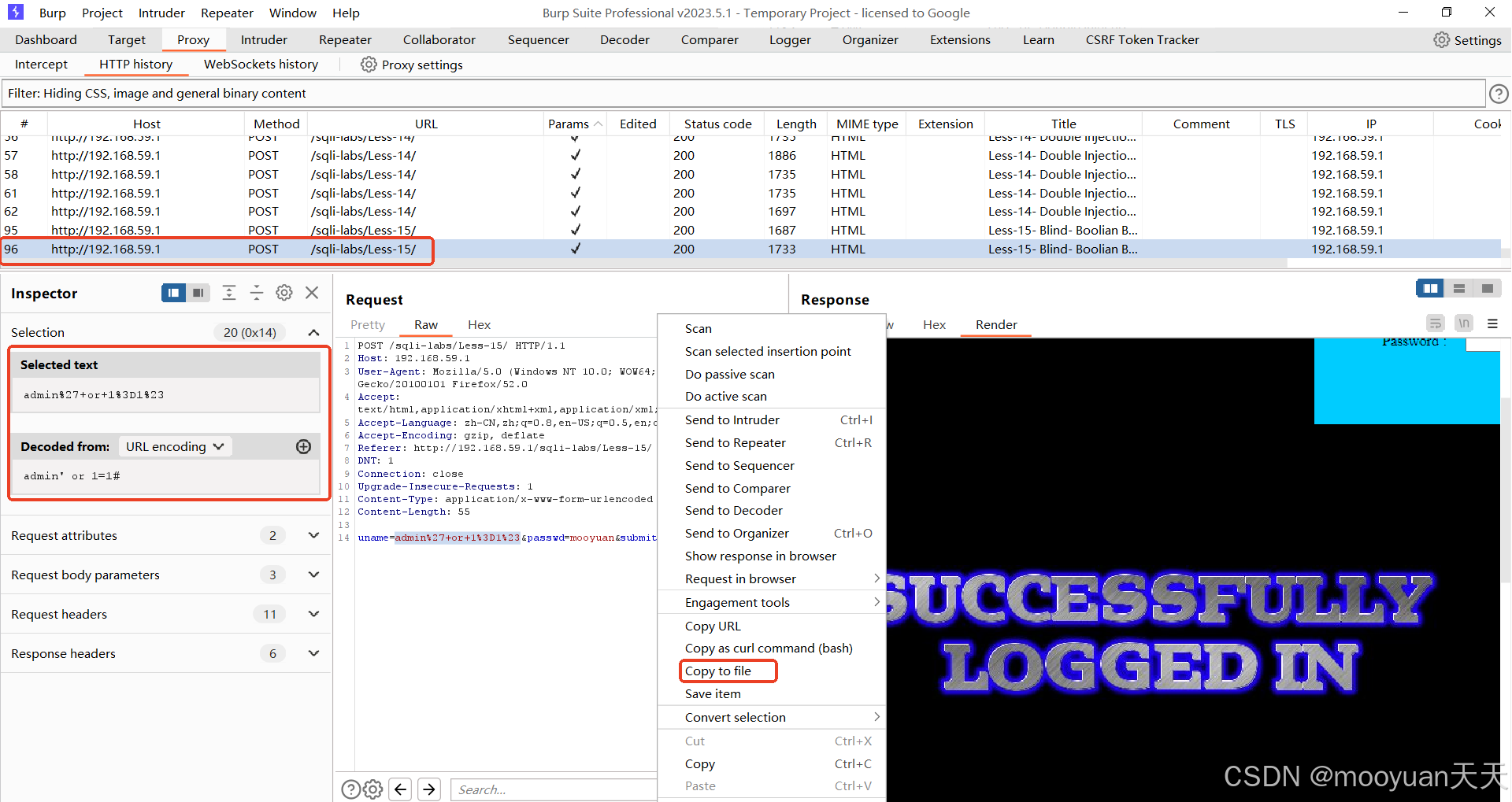The height and width of the screenshot is (802, 1512).
Task: Open the Window menu
Action: point(293,13)
